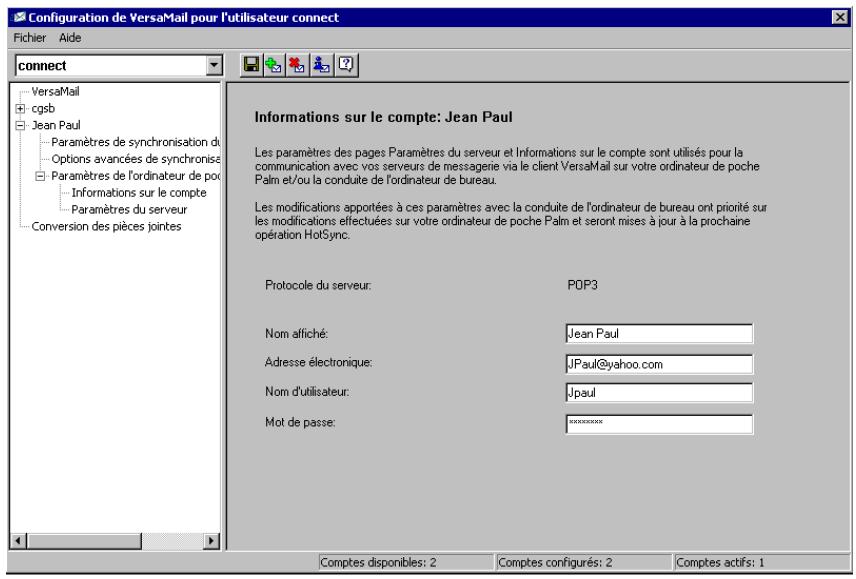This screenshot has width=856, height=579.
Task: Click the Protocole du serveur label
Action: coord(318,285)
